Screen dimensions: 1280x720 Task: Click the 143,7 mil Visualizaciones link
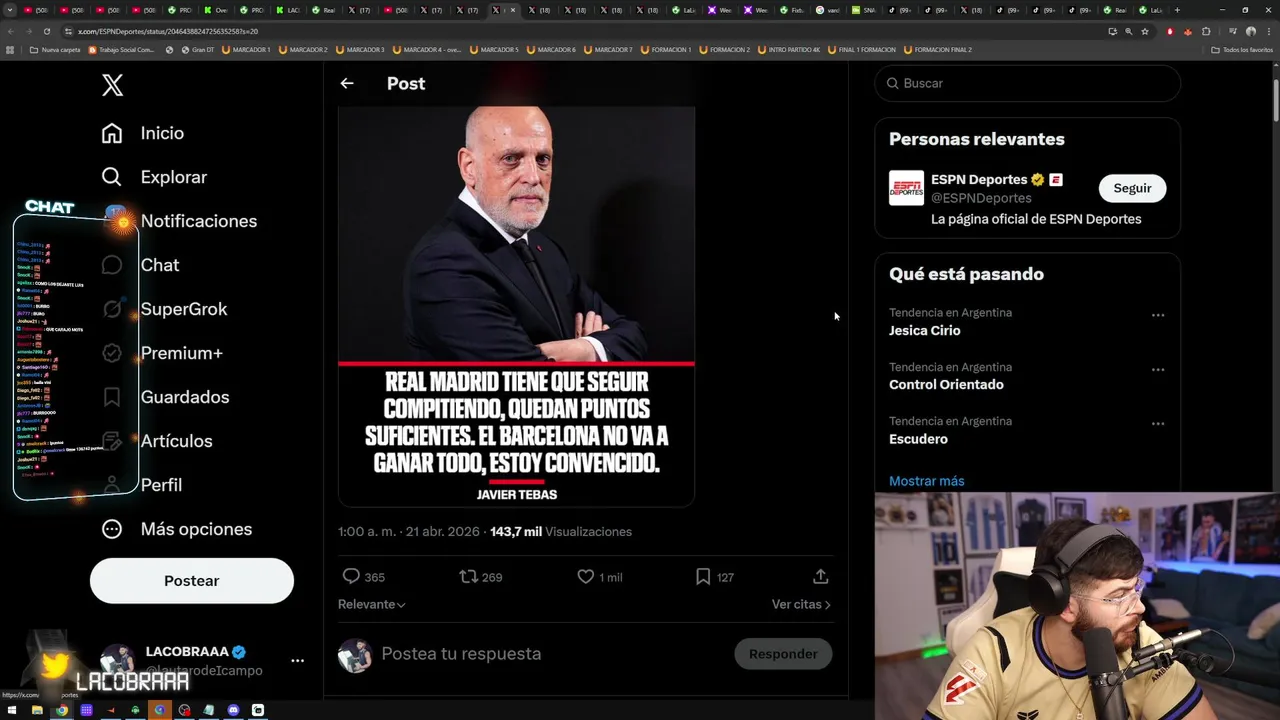click(561, 532)
